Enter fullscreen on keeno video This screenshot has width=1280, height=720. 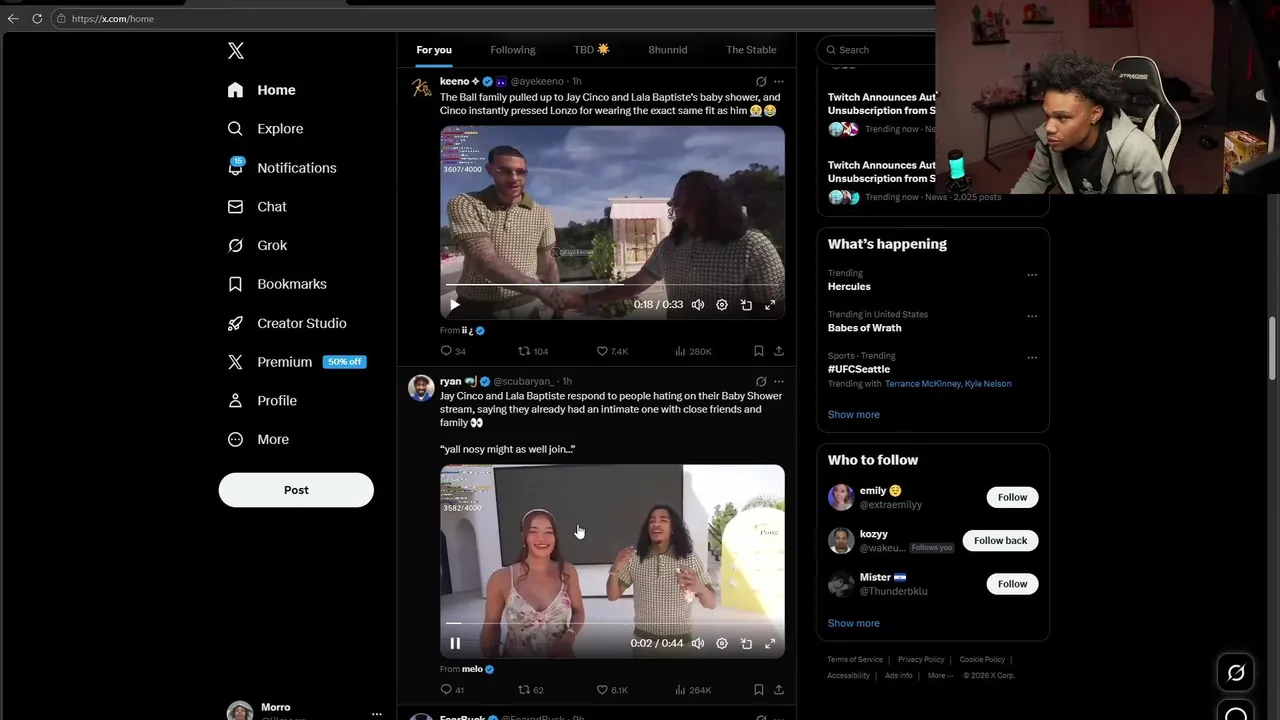coord(770,305)
